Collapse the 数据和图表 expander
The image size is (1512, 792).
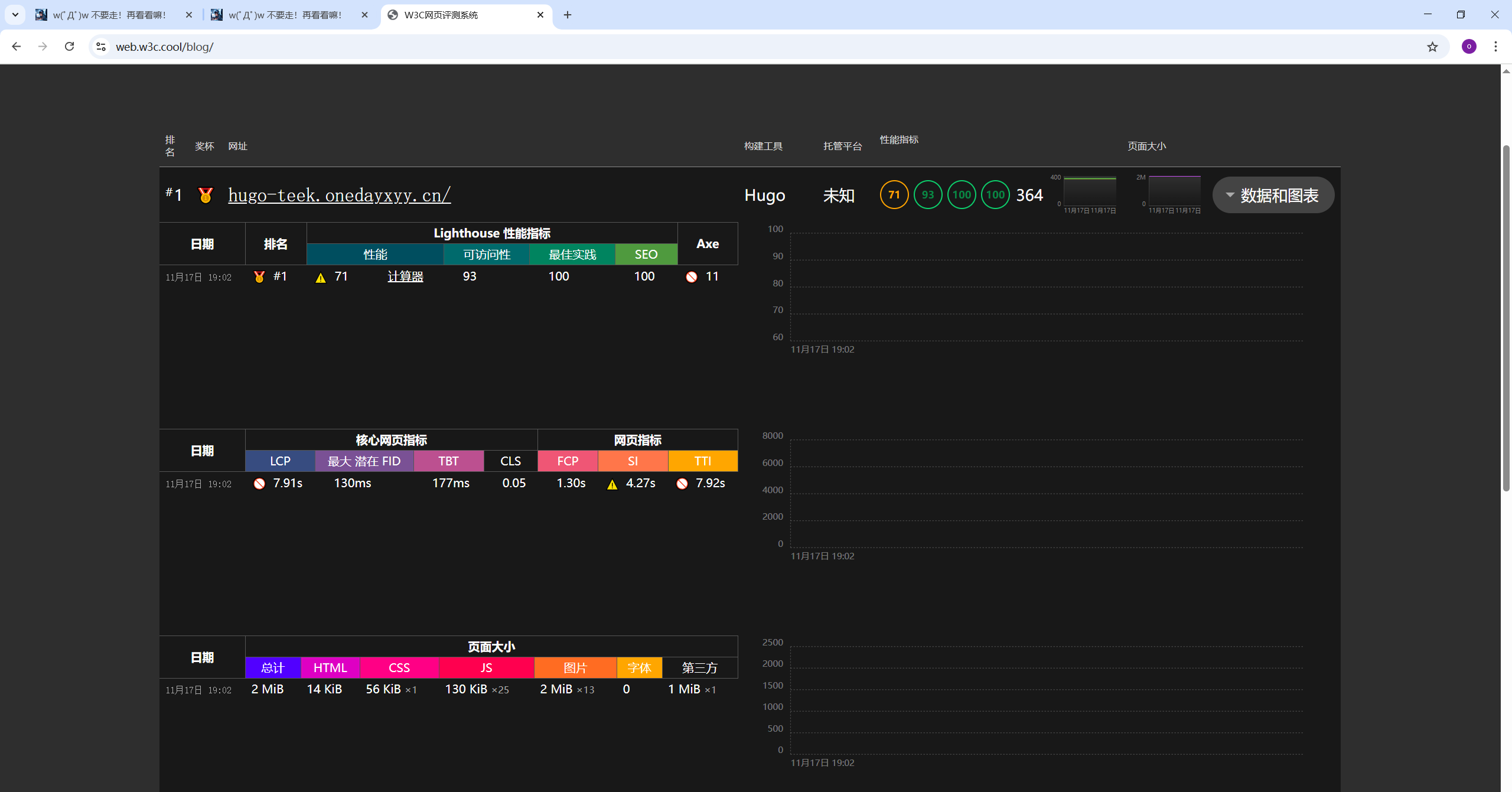click(x=1273, y=195)
